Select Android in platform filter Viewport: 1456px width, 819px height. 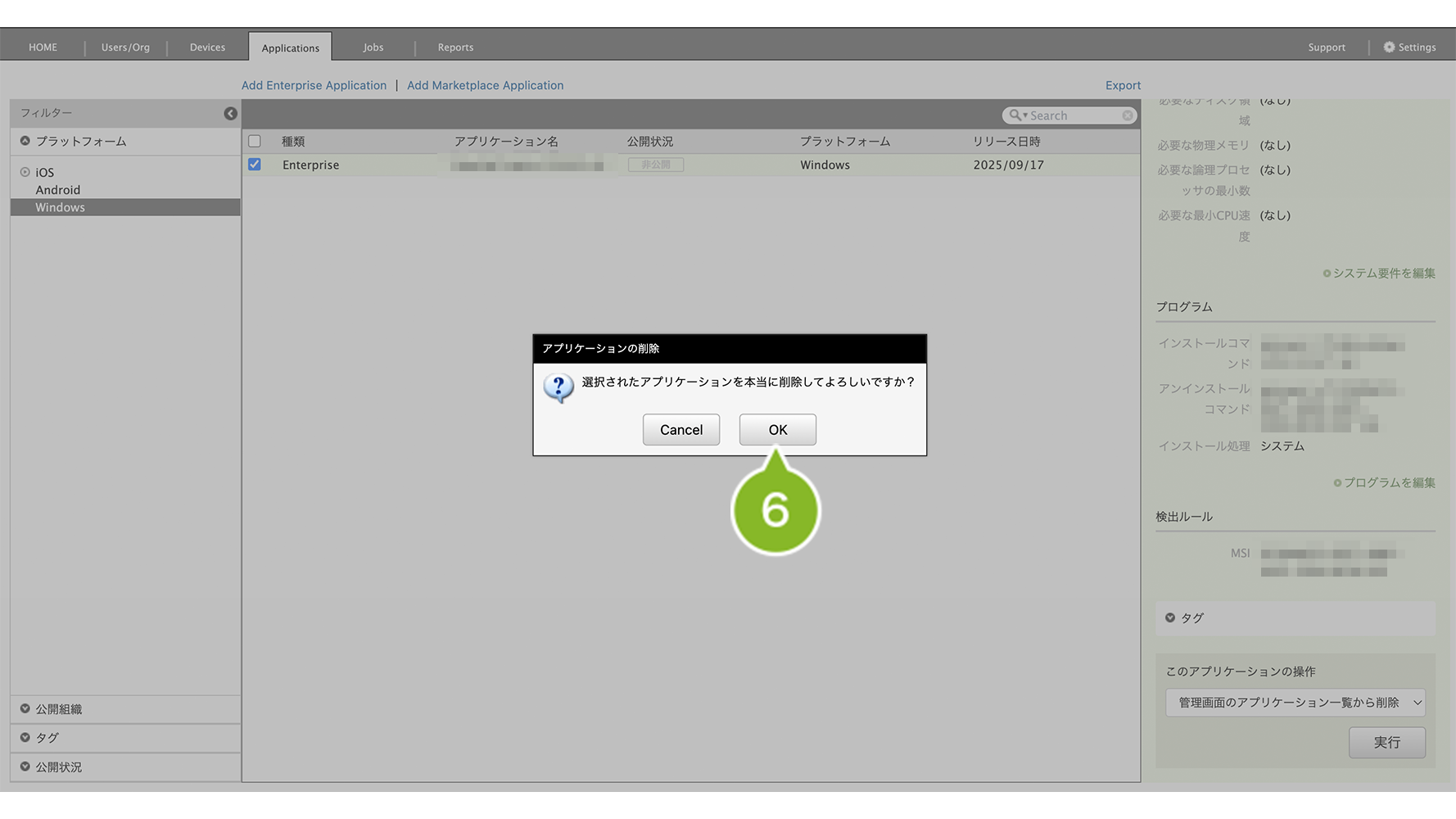click(x=58, y=190)
